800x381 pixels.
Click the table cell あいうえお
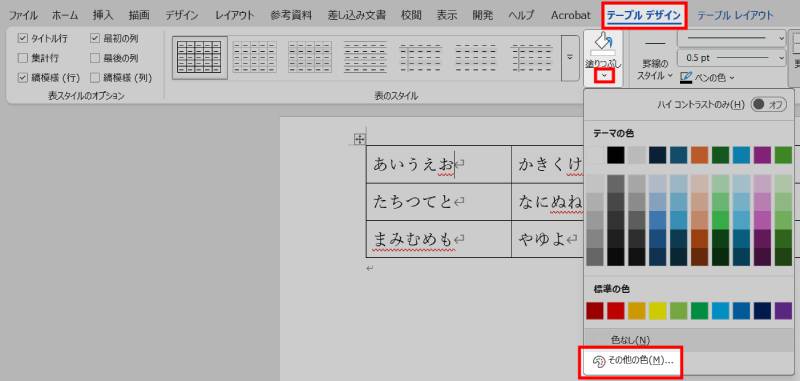439,164
